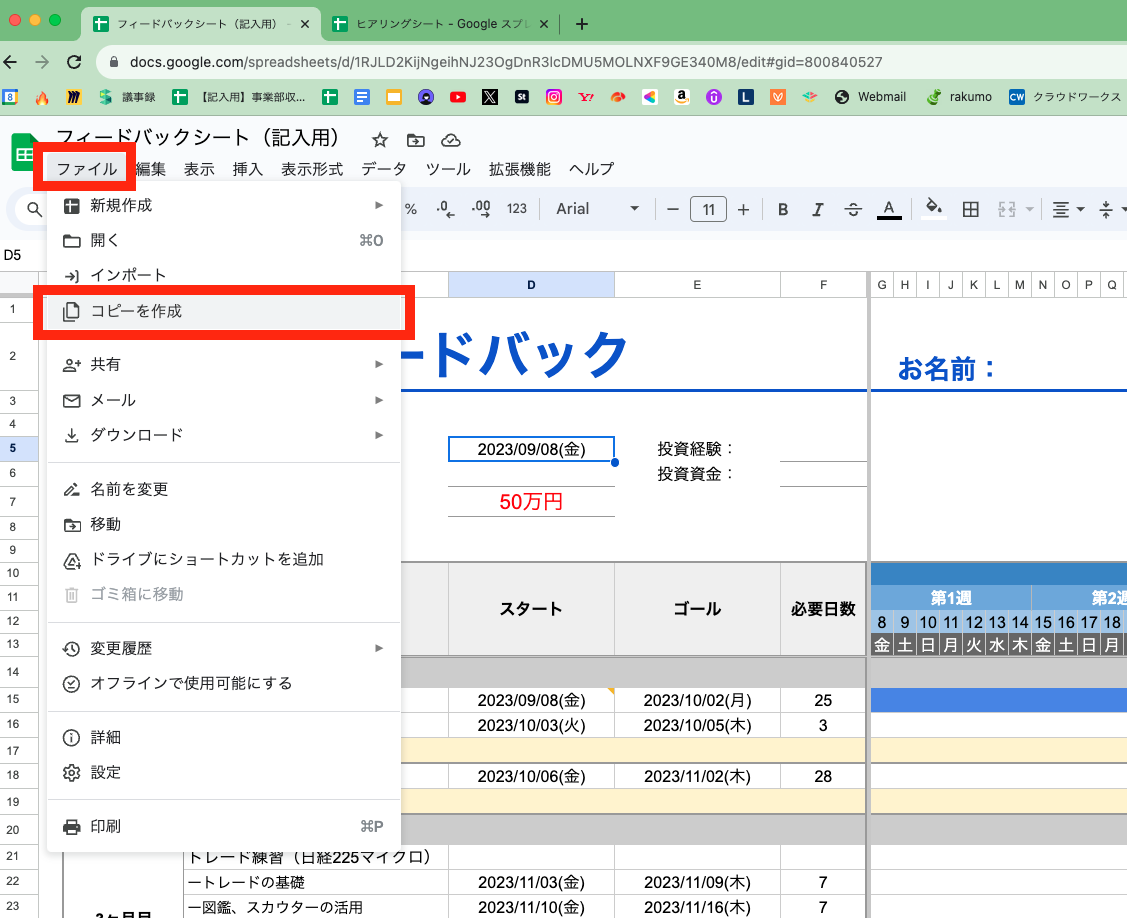Toggle bold formatting in the toolbar
Screen dimensions: 1127x918
783,209
